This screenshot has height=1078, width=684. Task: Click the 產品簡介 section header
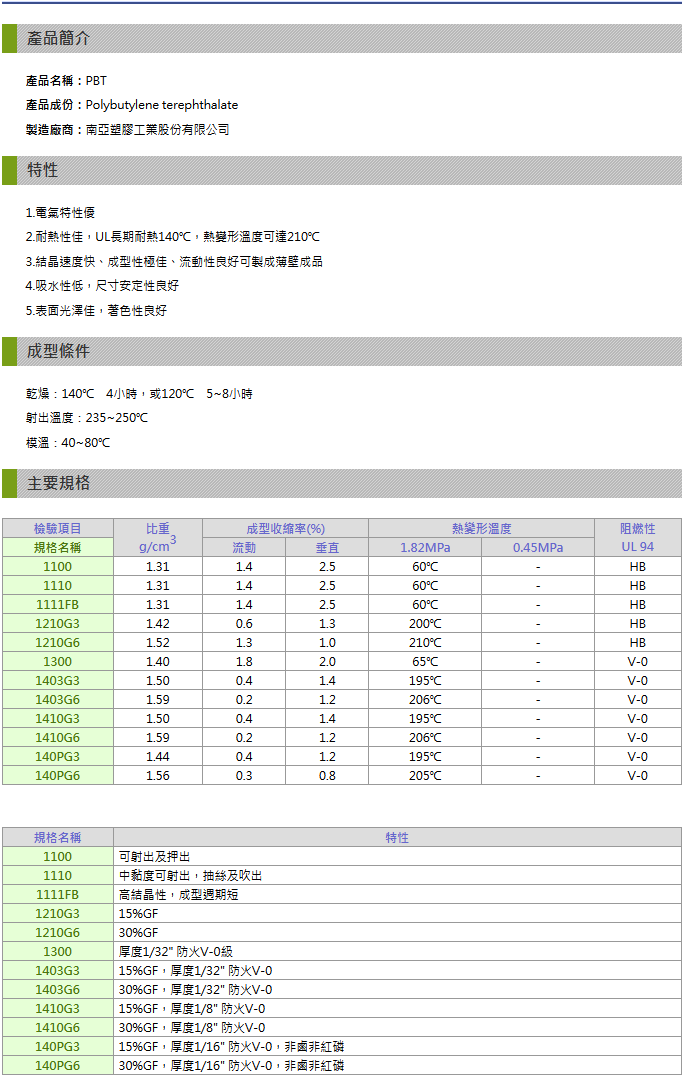pyautogui.click(x=58, y=38)
